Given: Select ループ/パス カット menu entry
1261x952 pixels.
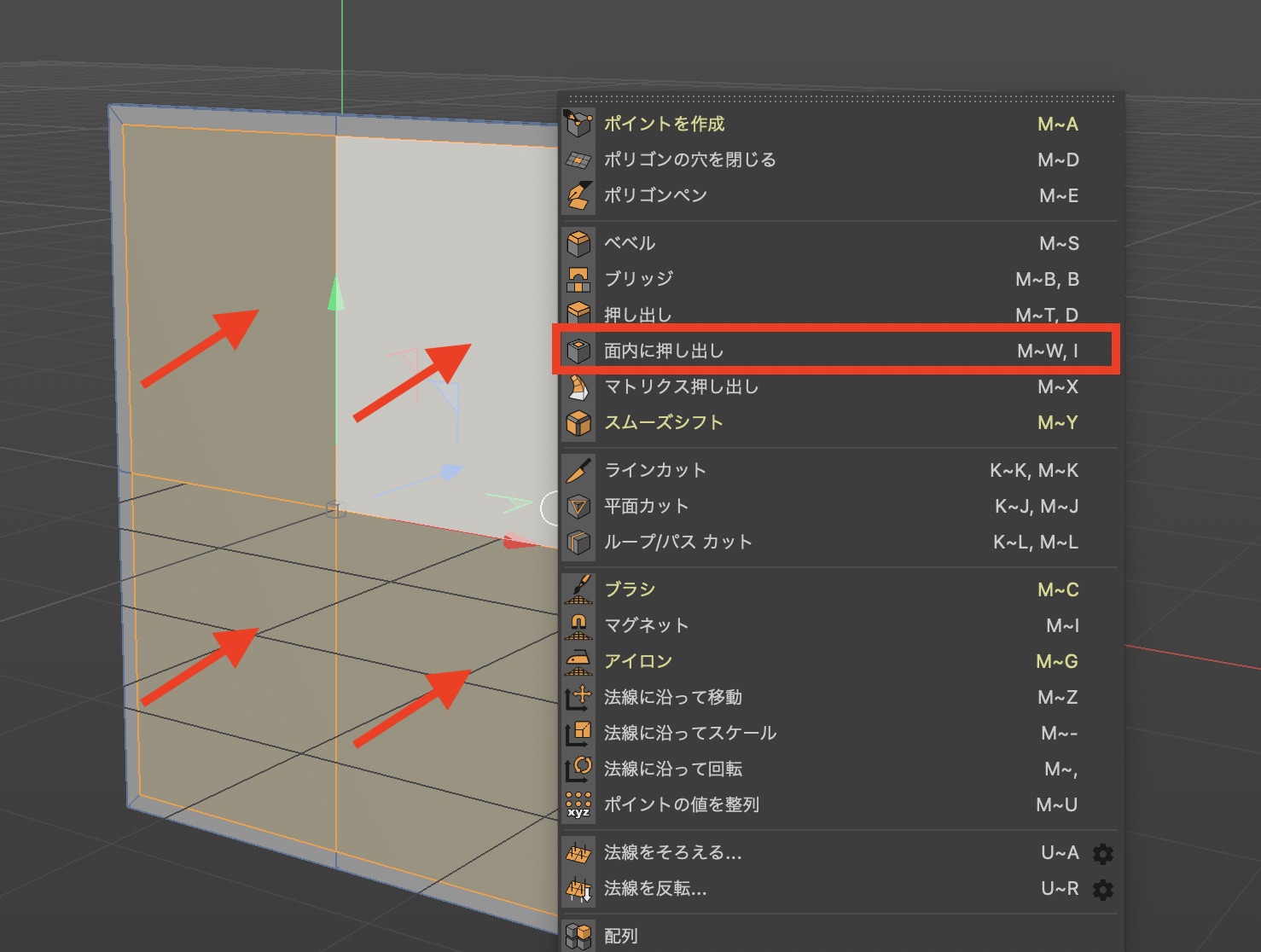Looking at the screenshot, I should pos(677,542).
